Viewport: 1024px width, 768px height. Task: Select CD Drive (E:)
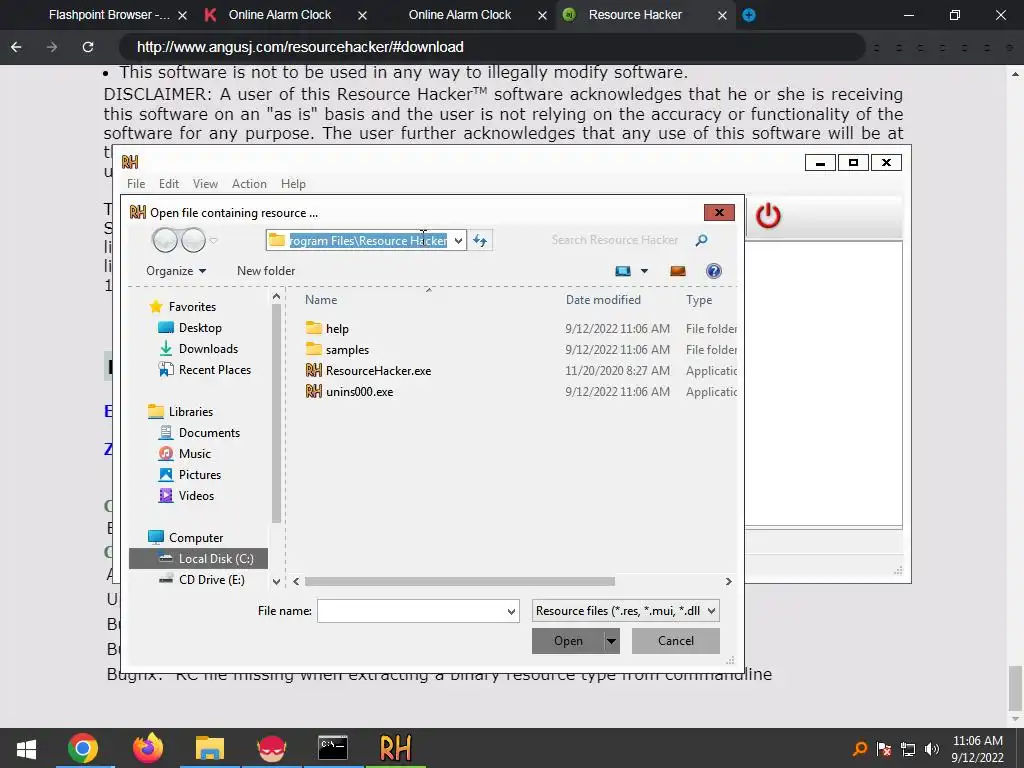[212, 579]
